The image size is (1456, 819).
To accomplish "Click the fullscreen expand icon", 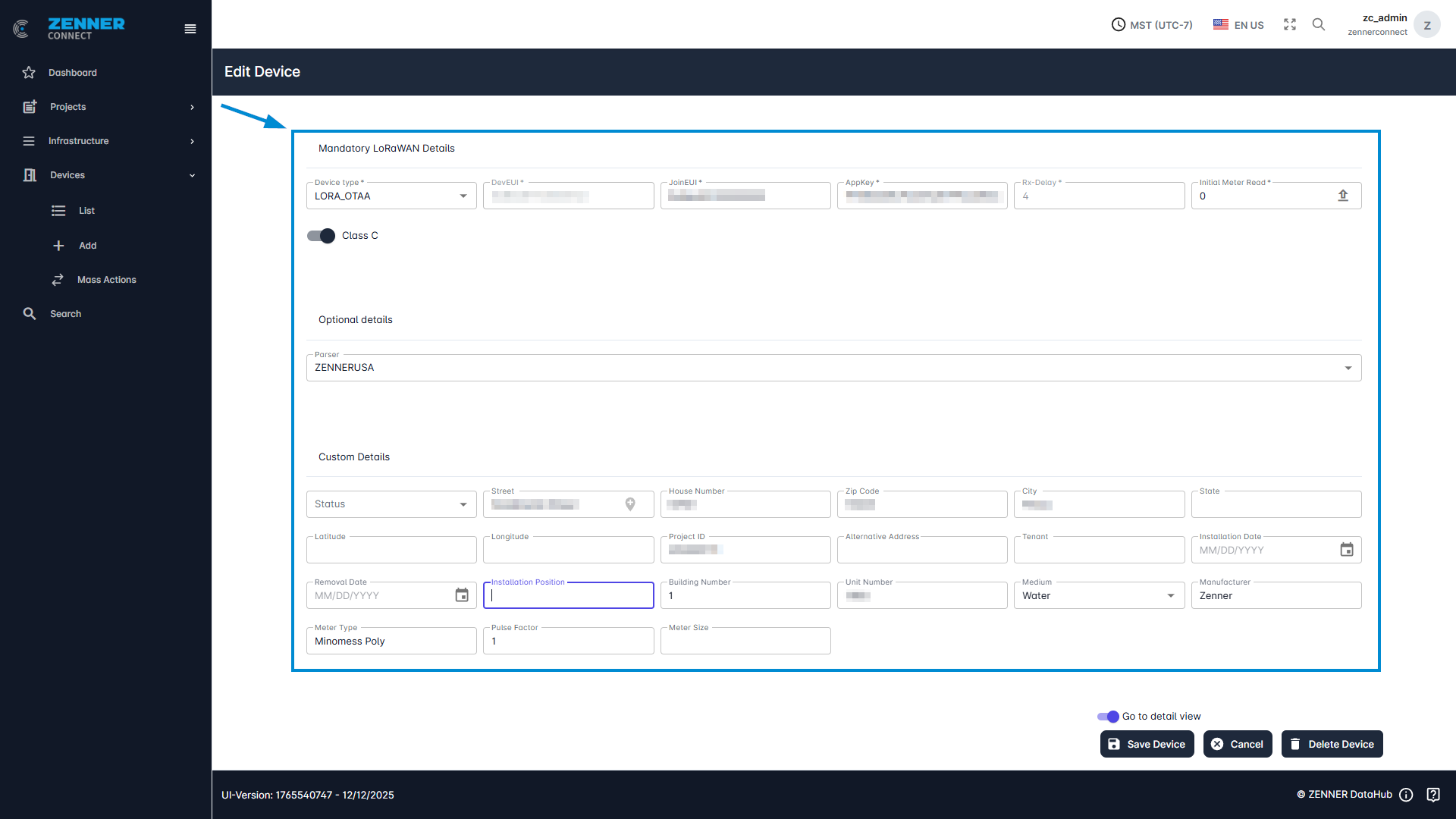I will tap(1290, 24).
